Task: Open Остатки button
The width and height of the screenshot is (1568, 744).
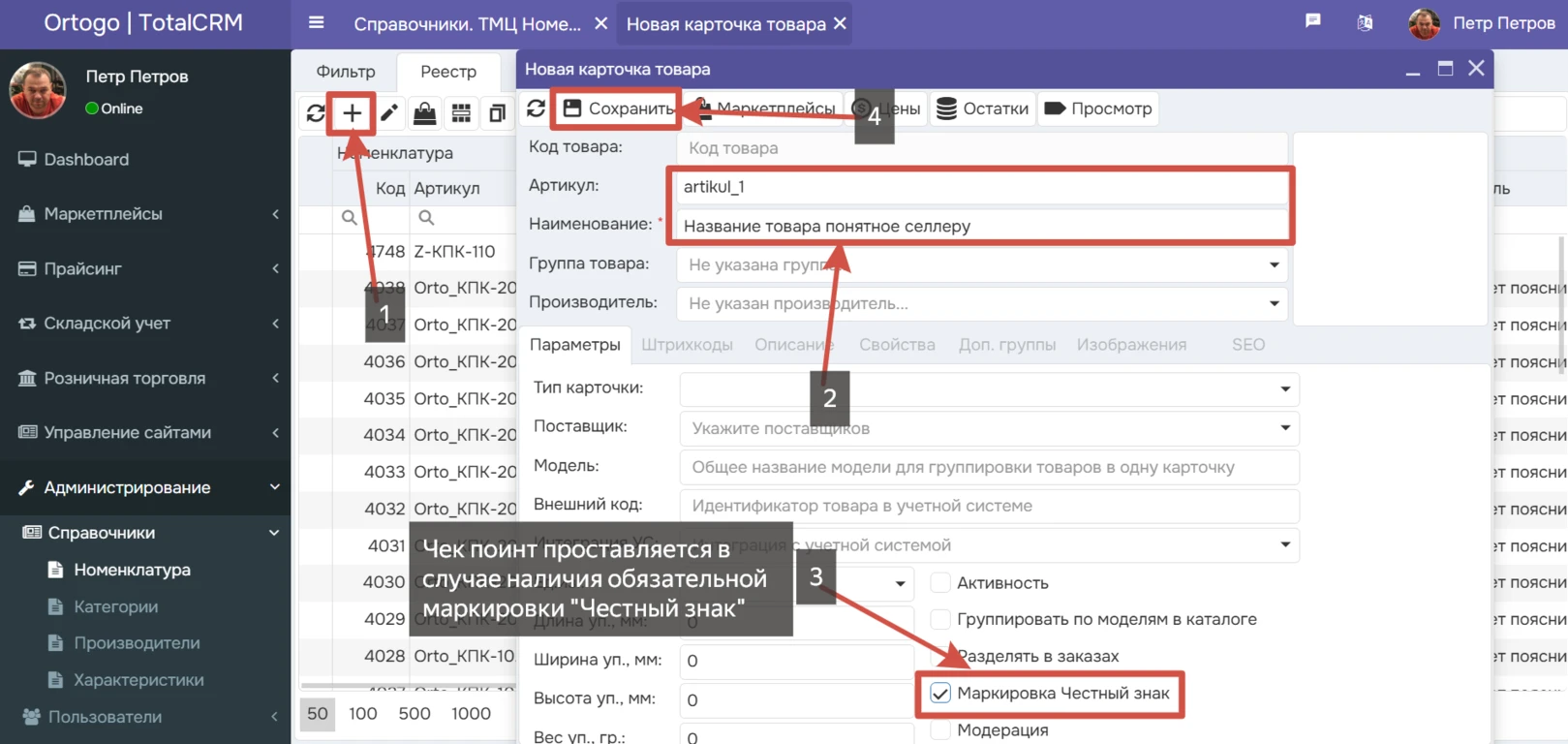Action: [x=983, y=108]
